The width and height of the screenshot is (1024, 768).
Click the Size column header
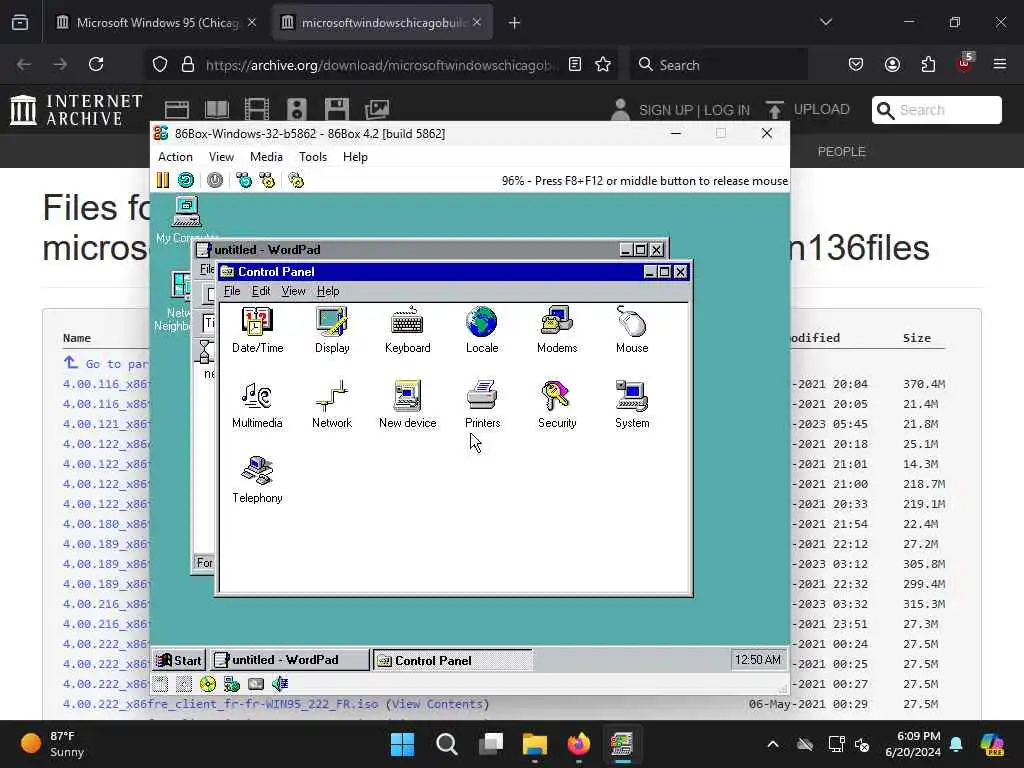click(x=917, y=338)
